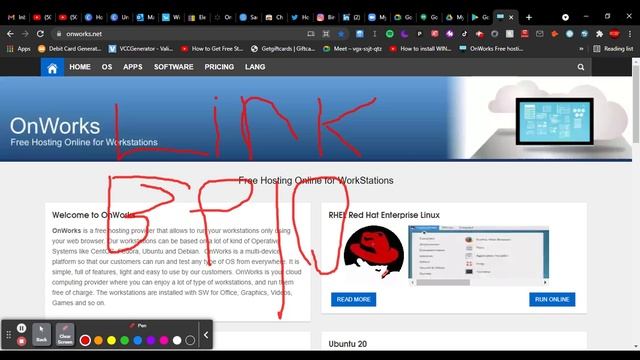Open the Reading list
This screenshot has width=640, height=360.
tap(613, 49)
